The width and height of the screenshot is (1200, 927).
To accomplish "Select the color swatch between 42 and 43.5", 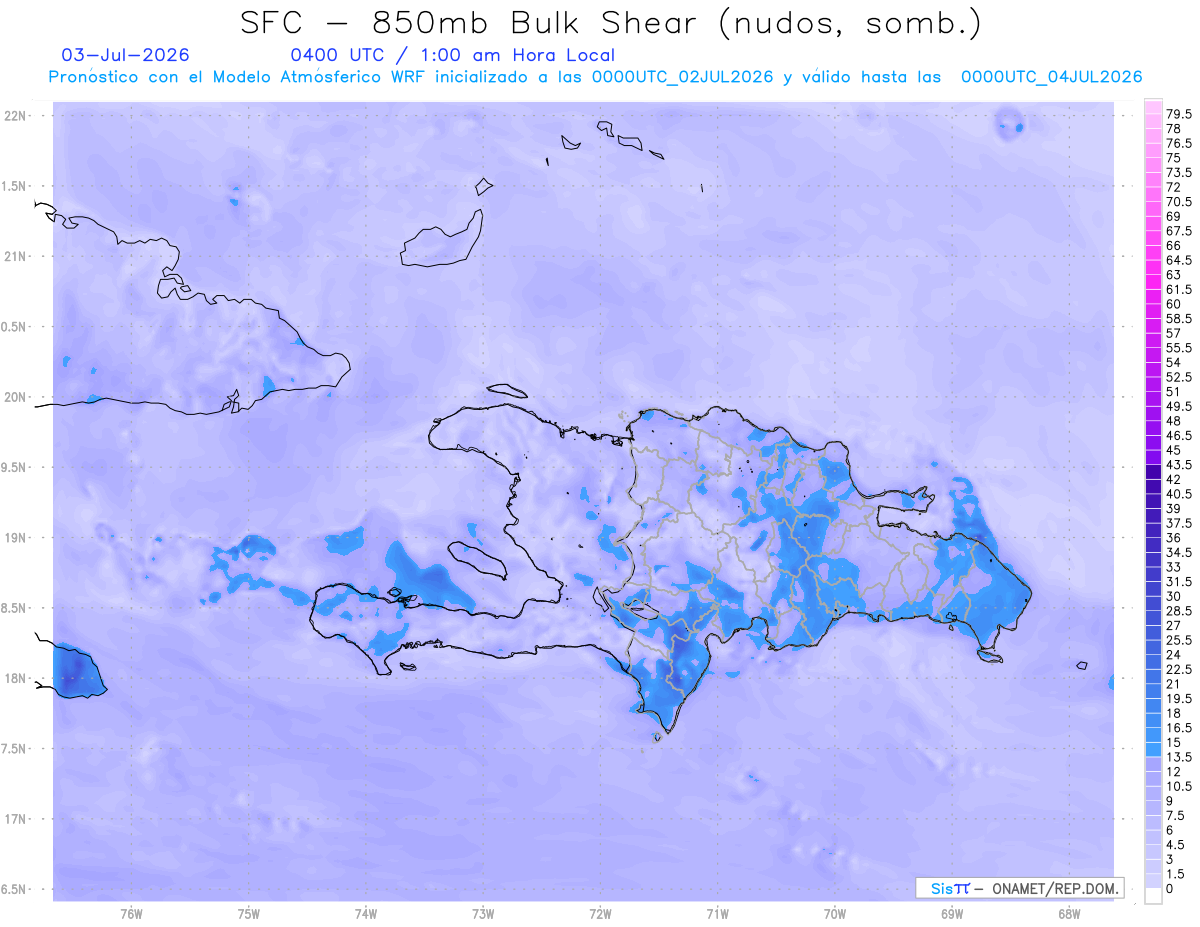I will [1153, 472].
